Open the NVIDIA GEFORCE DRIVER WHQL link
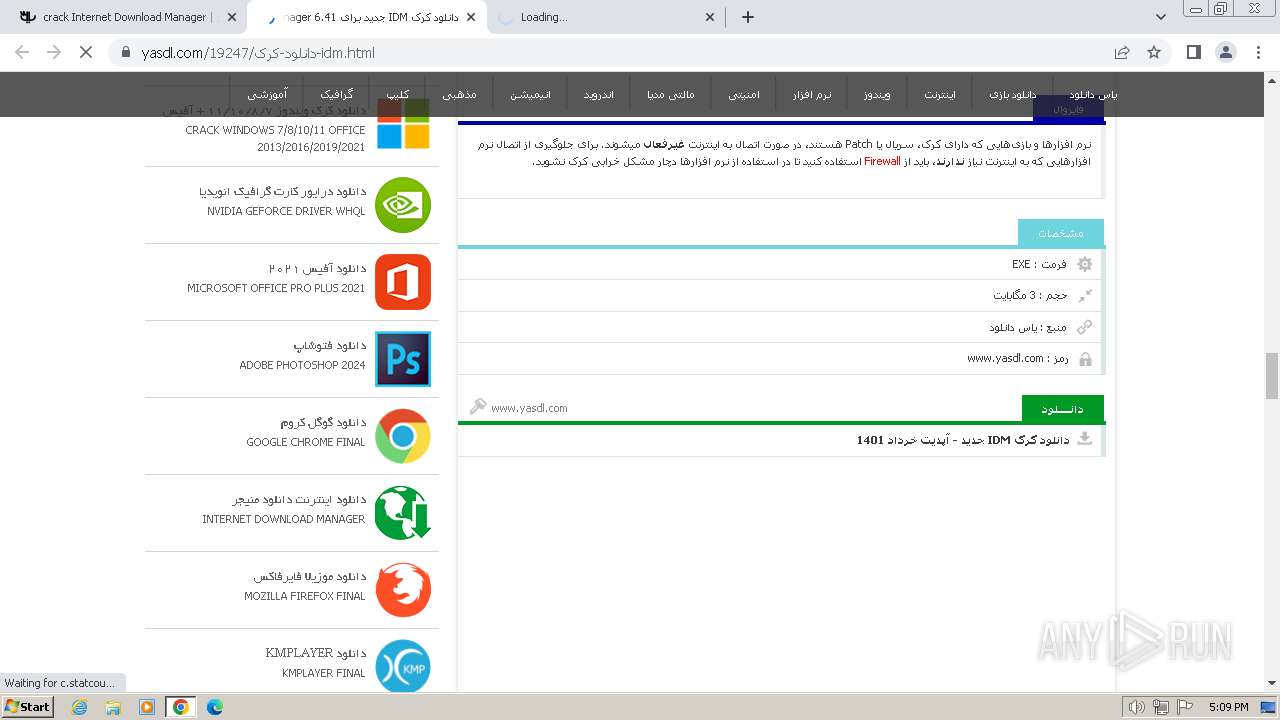Viewport: 1280px width, 720px height. [286, 211]
